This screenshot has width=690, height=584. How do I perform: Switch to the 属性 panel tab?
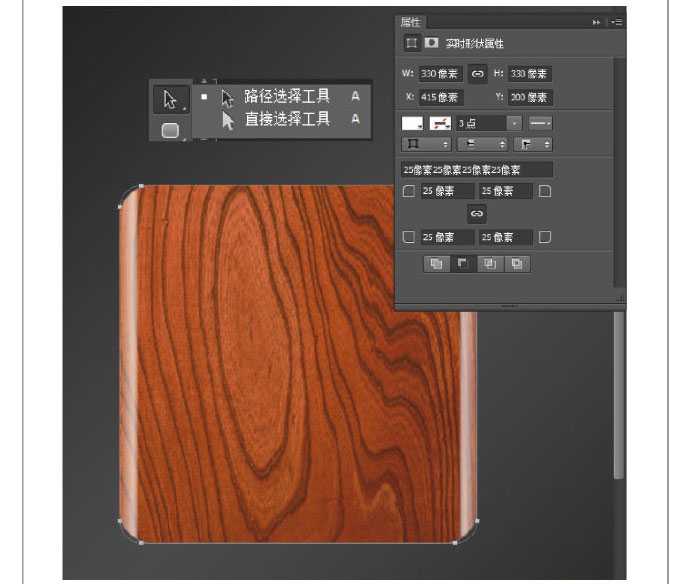pyautogui.click(x=411, y=21)
